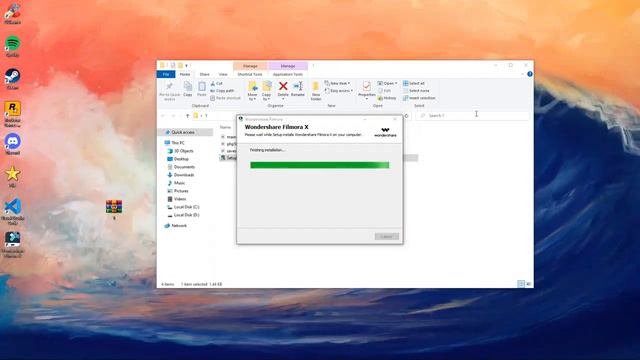Open the Shortcut Tools tab
This screenshot has height=360, width=640.
tap(250, 74)
